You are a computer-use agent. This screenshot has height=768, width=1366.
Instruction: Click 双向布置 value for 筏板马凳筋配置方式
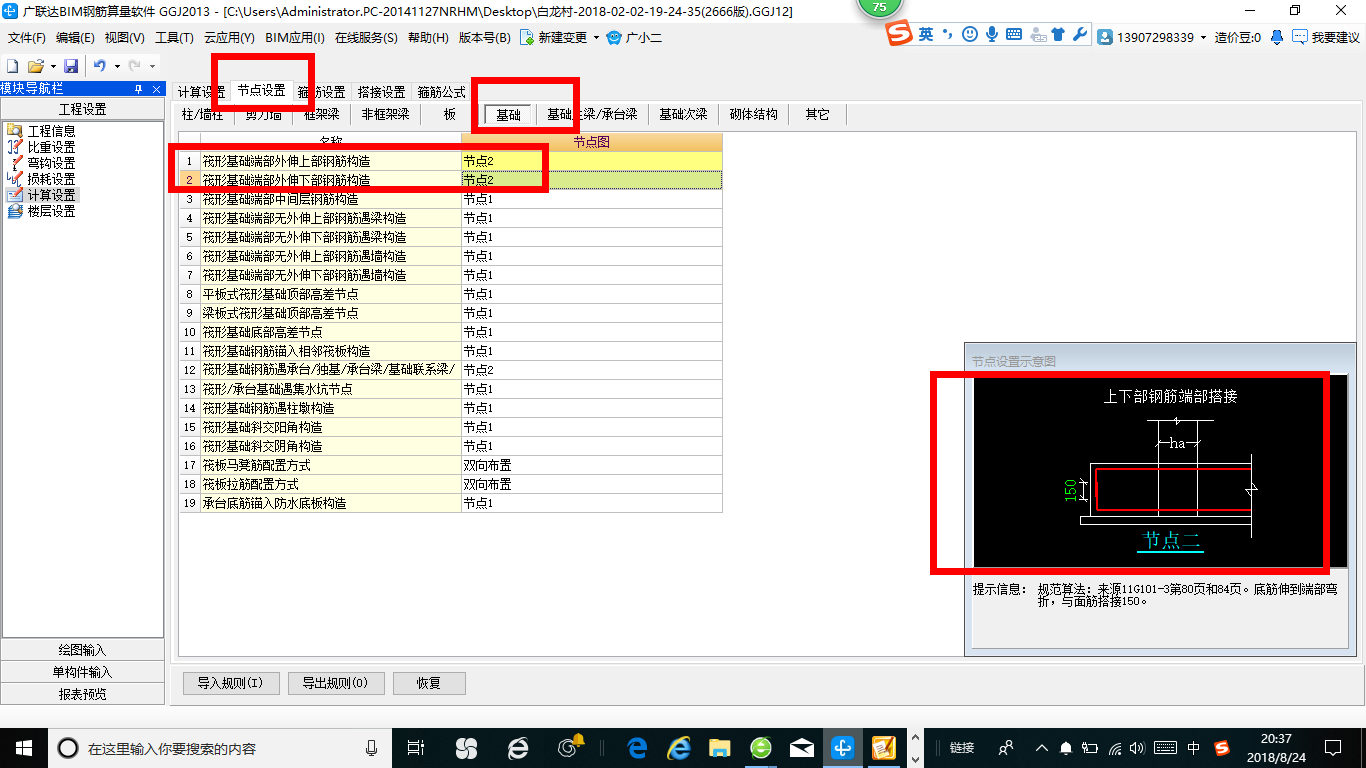click(x=591, y=465)
